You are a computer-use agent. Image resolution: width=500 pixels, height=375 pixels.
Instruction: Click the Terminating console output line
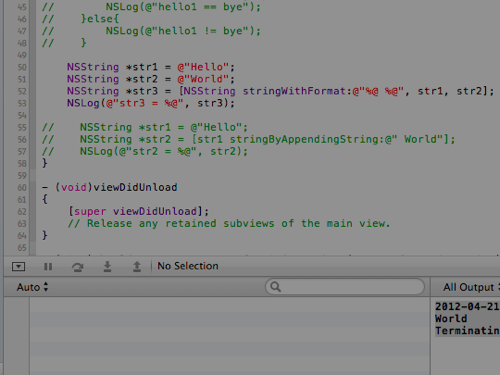[467, 331]
